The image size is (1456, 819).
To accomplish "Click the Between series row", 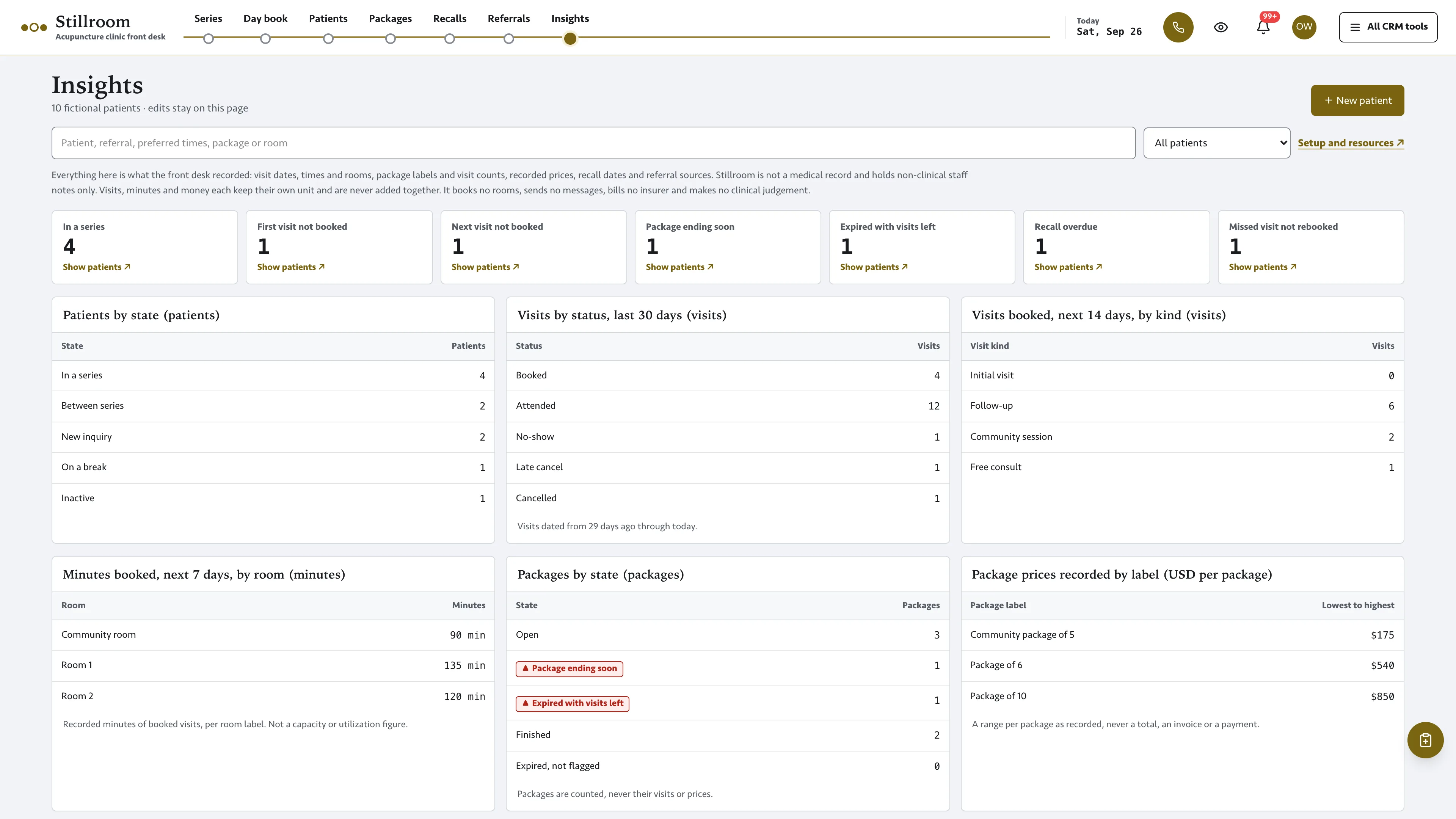I will tap(273, 406).
